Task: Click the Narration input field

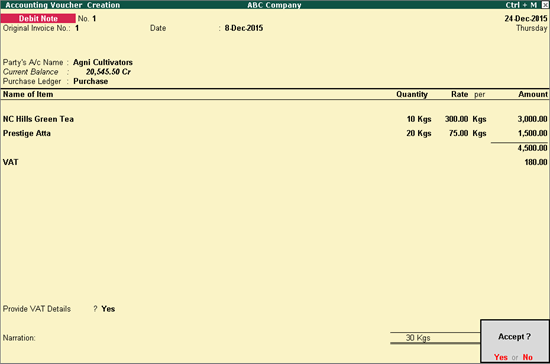Action: 210,338
